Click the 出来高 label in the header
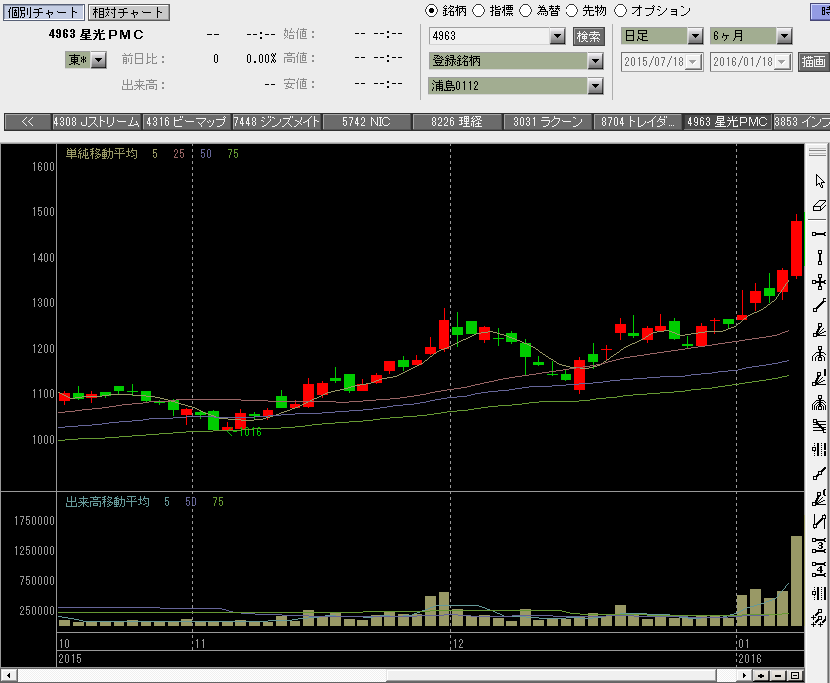Screen dimensions: 830x683 tap(143, 85)
